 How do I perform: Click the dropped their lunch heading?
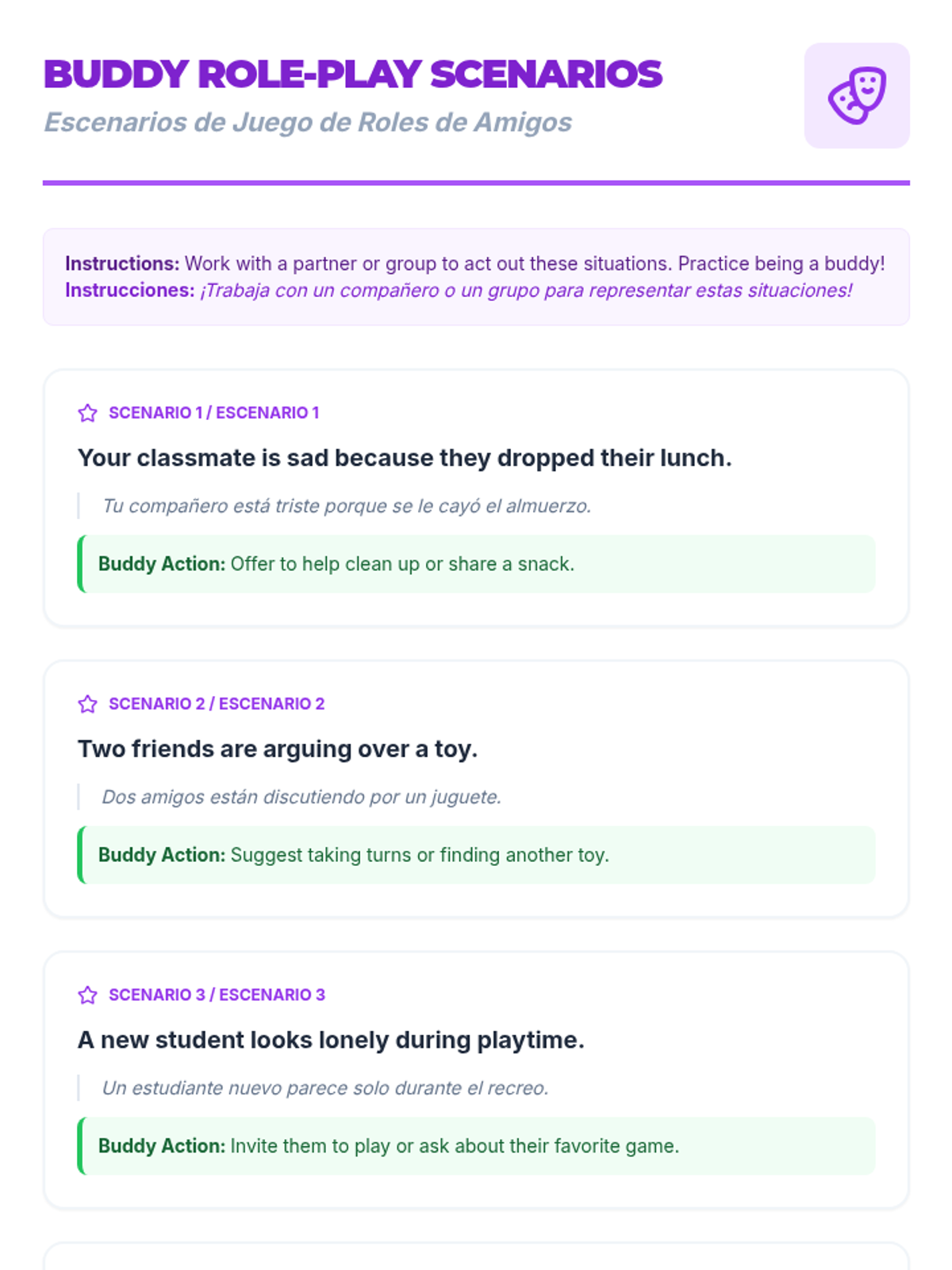[405, 458]
